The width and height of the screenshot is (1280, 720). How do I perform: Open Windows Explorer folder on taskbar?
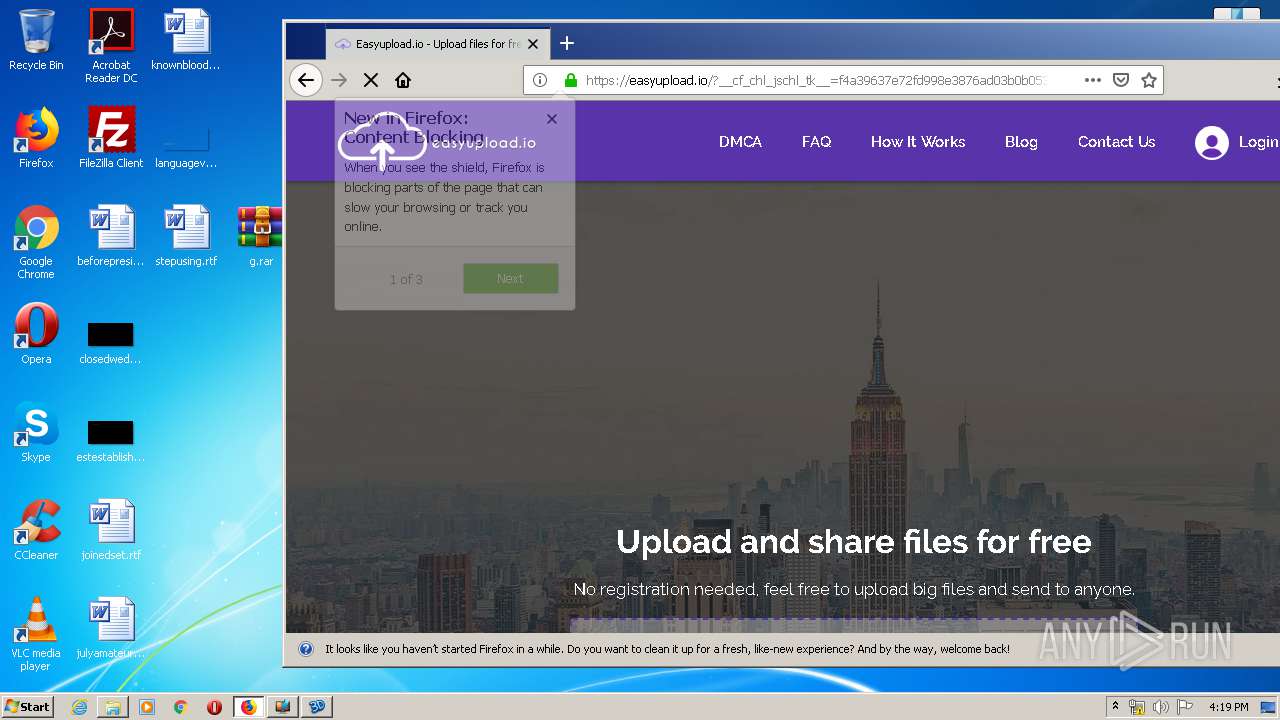(113, 707)
